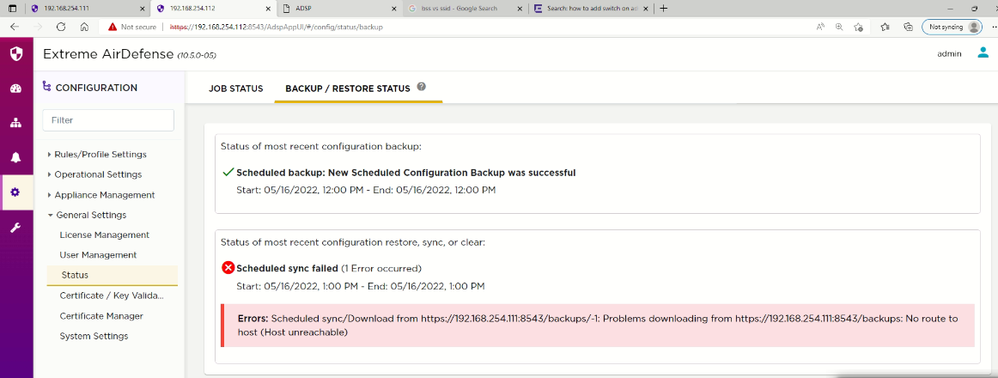Select the Configuration gear icon in sidebar
The height and width of the screenshot is (378, 998).
click(16, 192)
